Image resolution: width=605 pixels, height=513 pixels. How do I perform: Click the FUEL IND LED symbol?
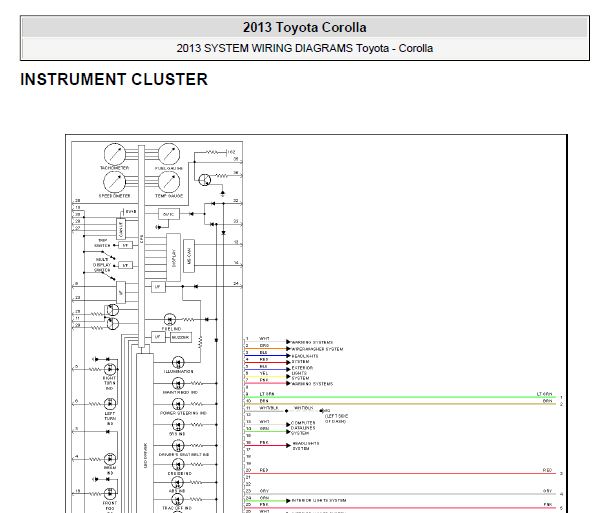tap(170, 319)
